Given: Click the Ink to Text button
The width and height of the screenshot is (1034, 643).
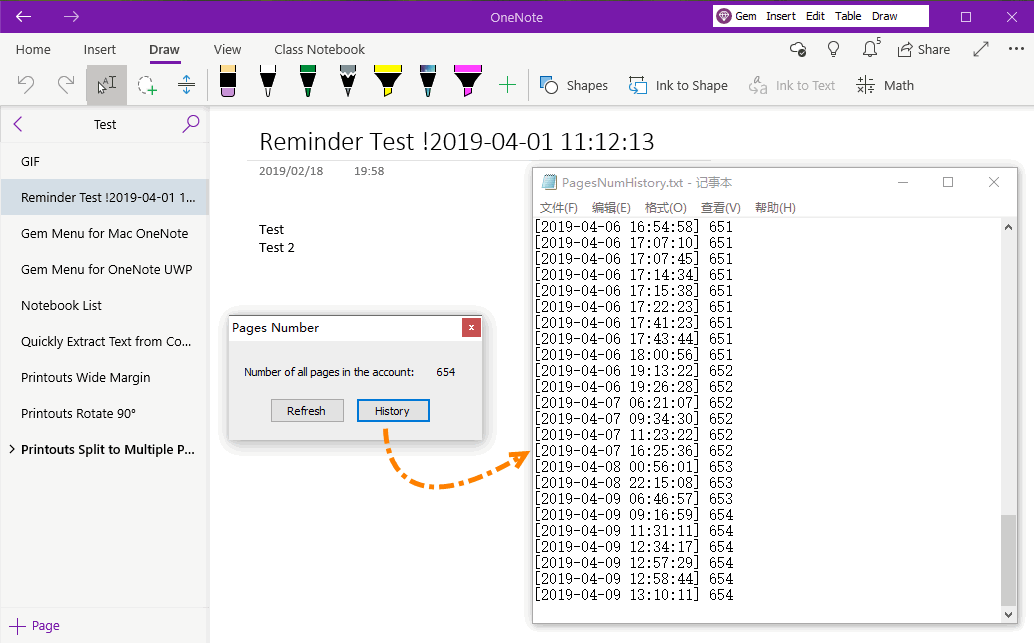Looking at the screenshot, I should 791,85.
